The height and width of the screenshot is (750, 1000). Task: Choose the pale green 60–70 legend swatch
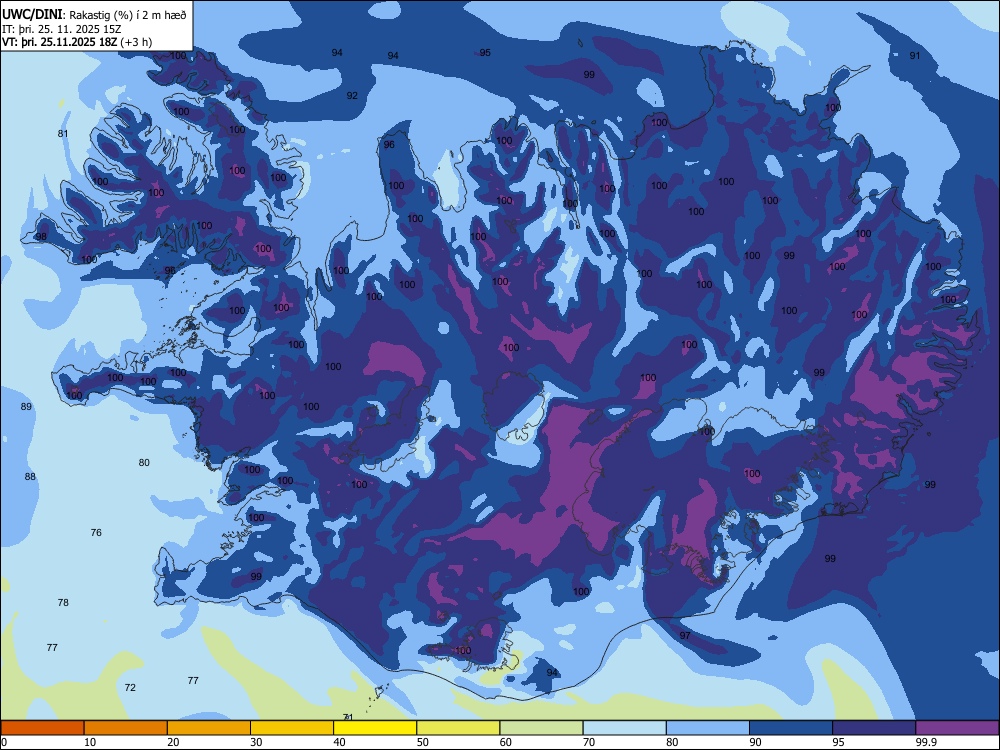coord(541,728)
